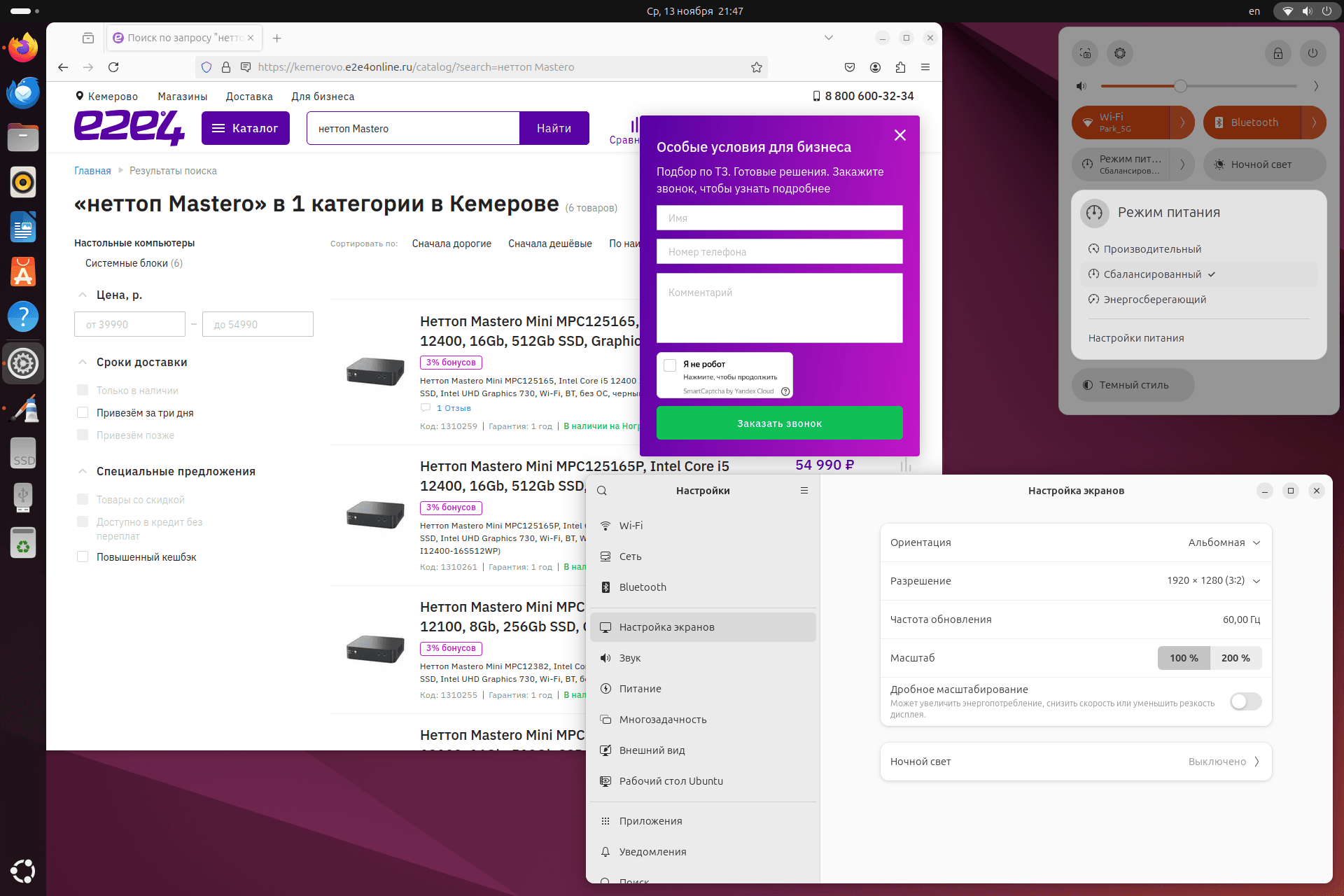Image resolution: width=1344 pixels, height=896 pixels.
Task: Reload the page in Firefox
Action: click(113, 67)
